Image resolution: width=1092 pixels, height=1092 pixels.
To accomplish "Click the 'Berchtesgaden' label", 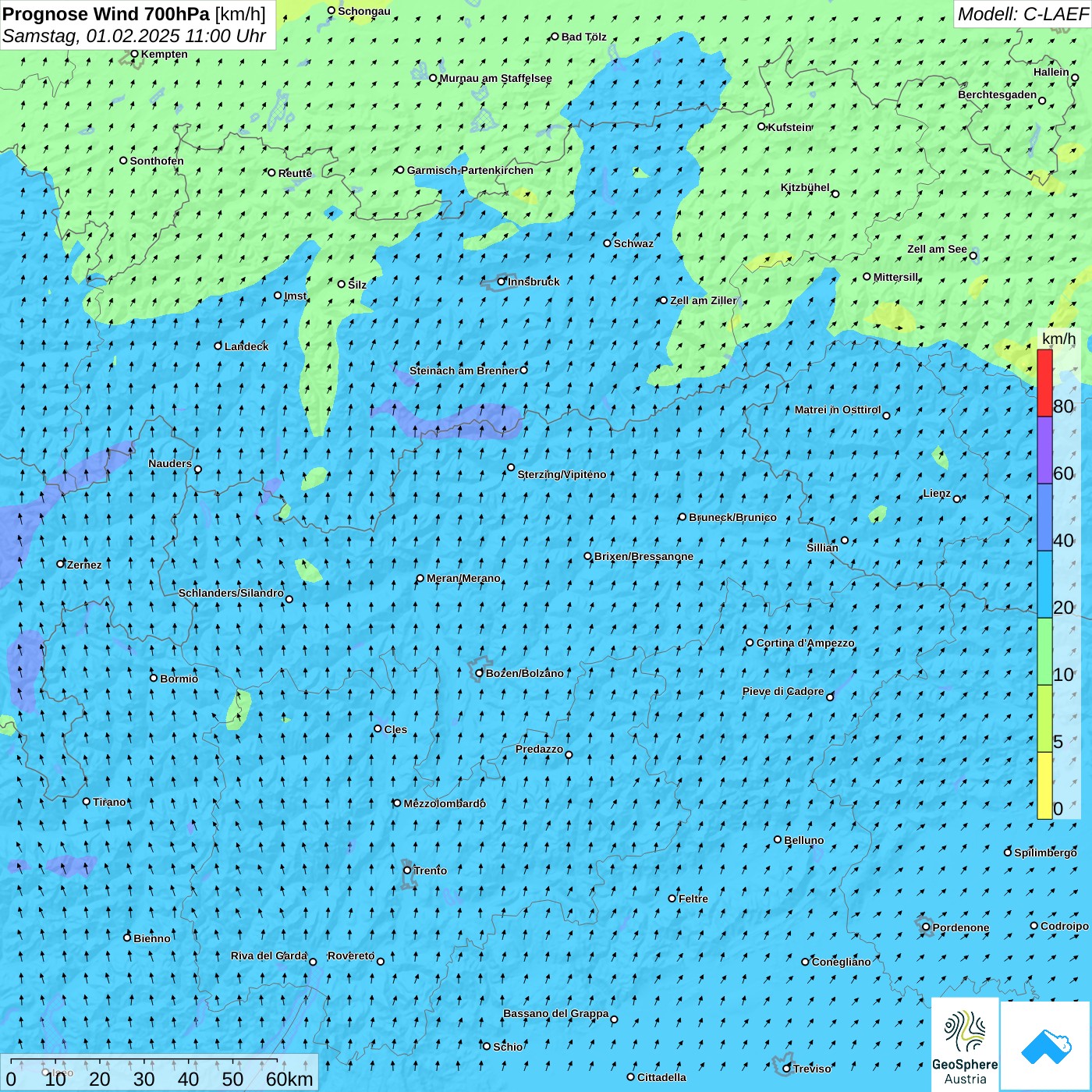I will click(998, 94).
